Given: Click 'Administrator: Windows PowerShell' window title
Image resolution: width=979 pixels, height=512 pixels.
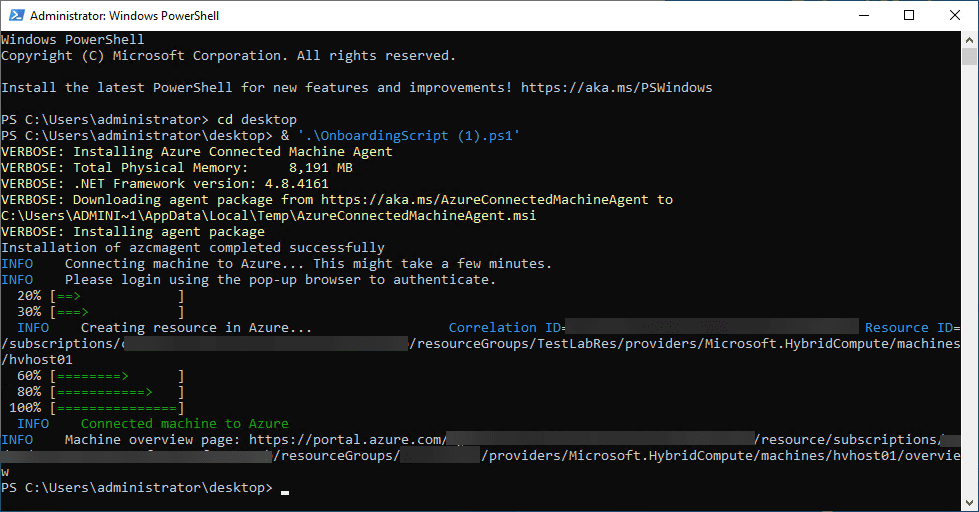Looking at the screenshot, I should [124, 16].
